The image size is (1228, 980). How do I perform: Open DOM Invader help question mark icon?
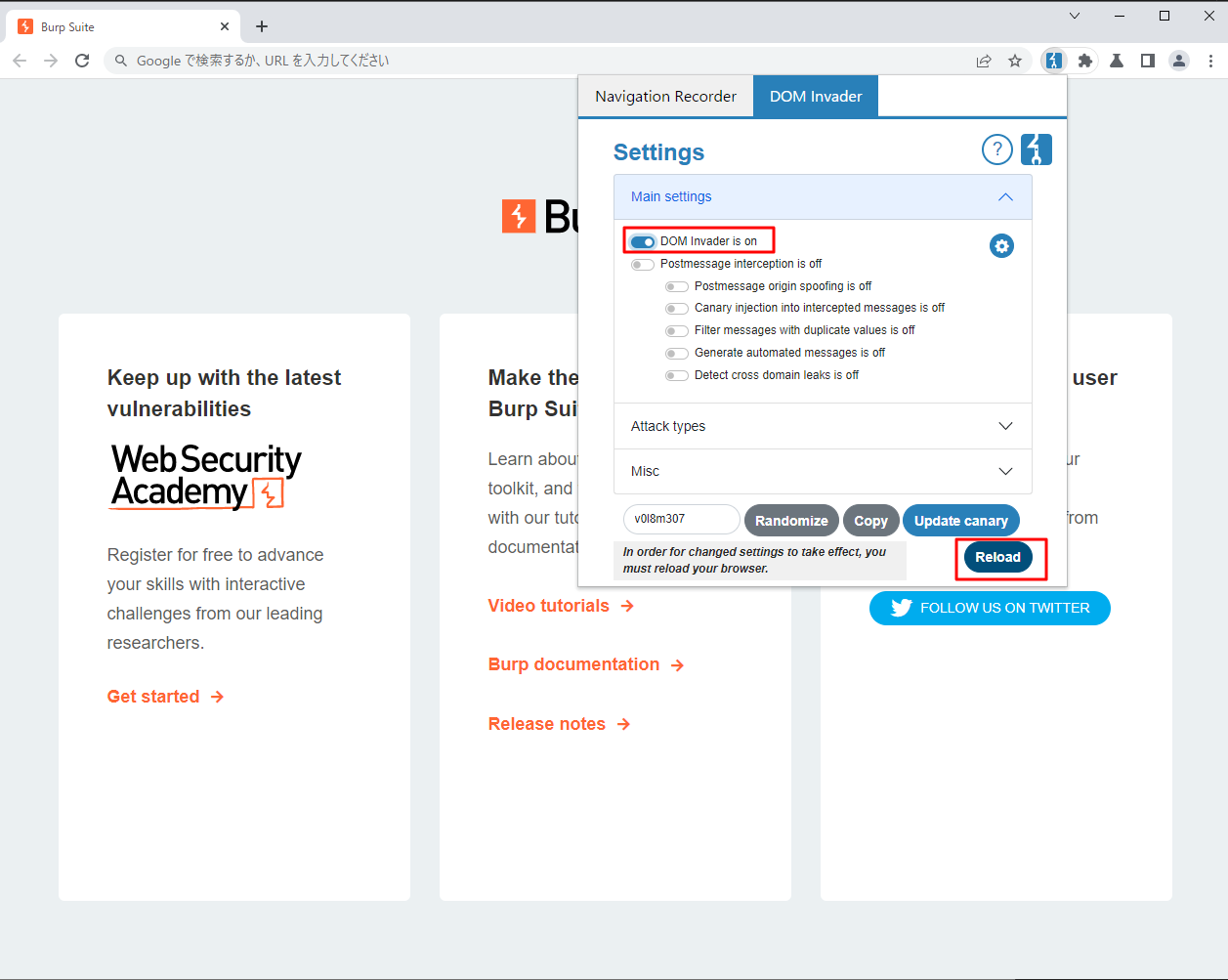click(996, 149)
